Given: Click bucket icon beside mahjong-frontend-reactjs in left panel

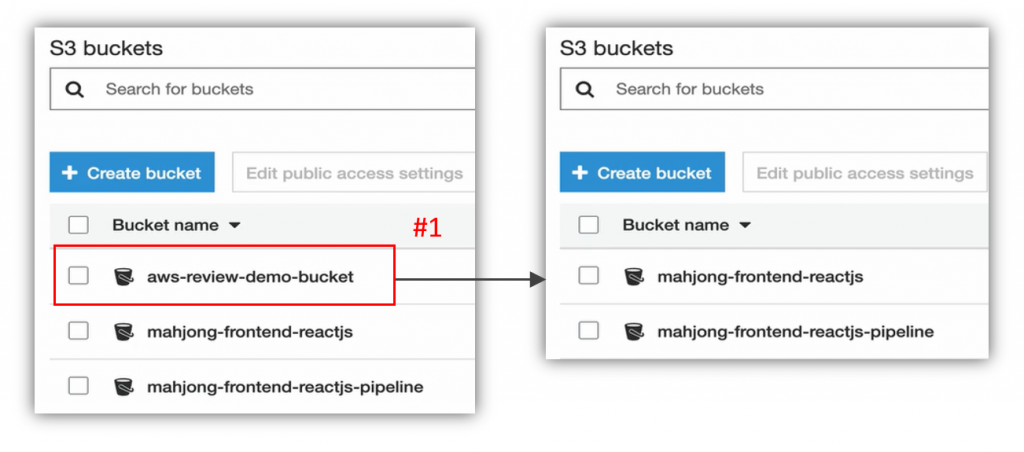Looking at the screenshot, I should tap(124, 331).
